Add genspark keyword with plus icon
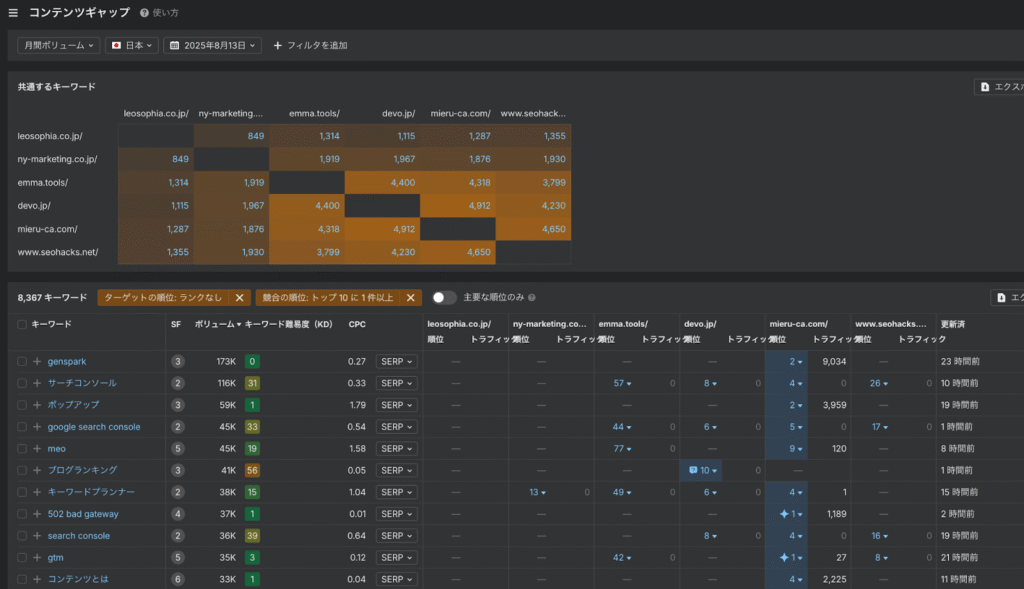1024x589 pixels. point(37,361)
